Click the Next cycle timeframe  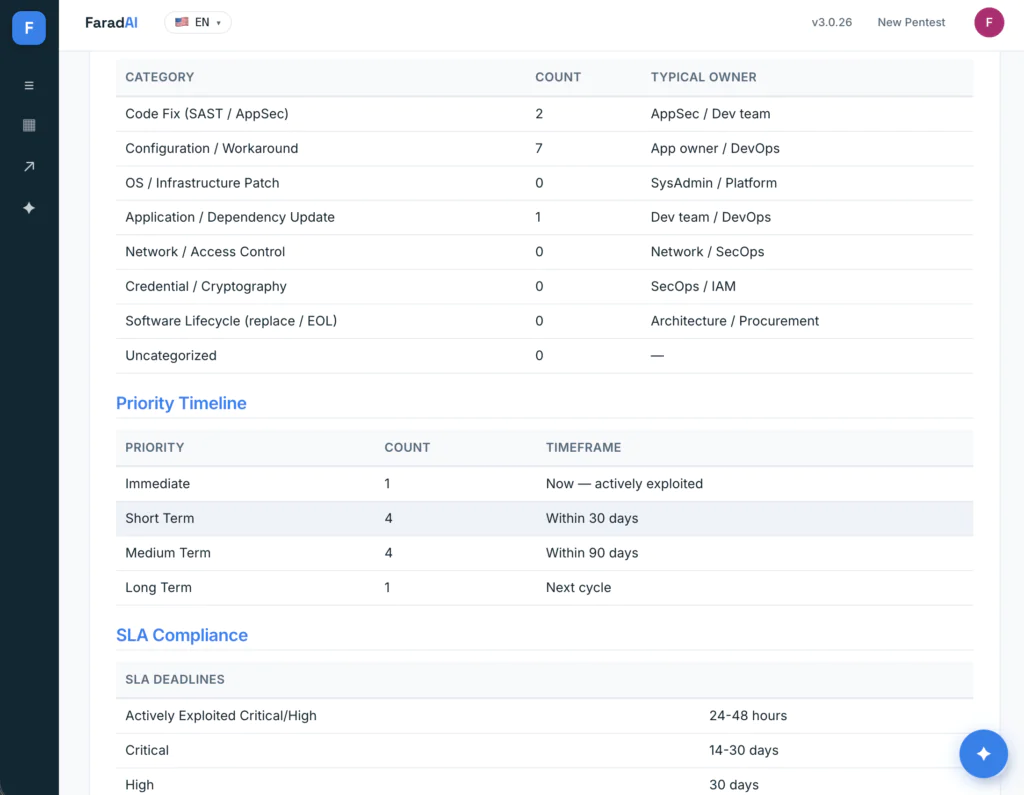pyautogui.click(x=578, y=587)
